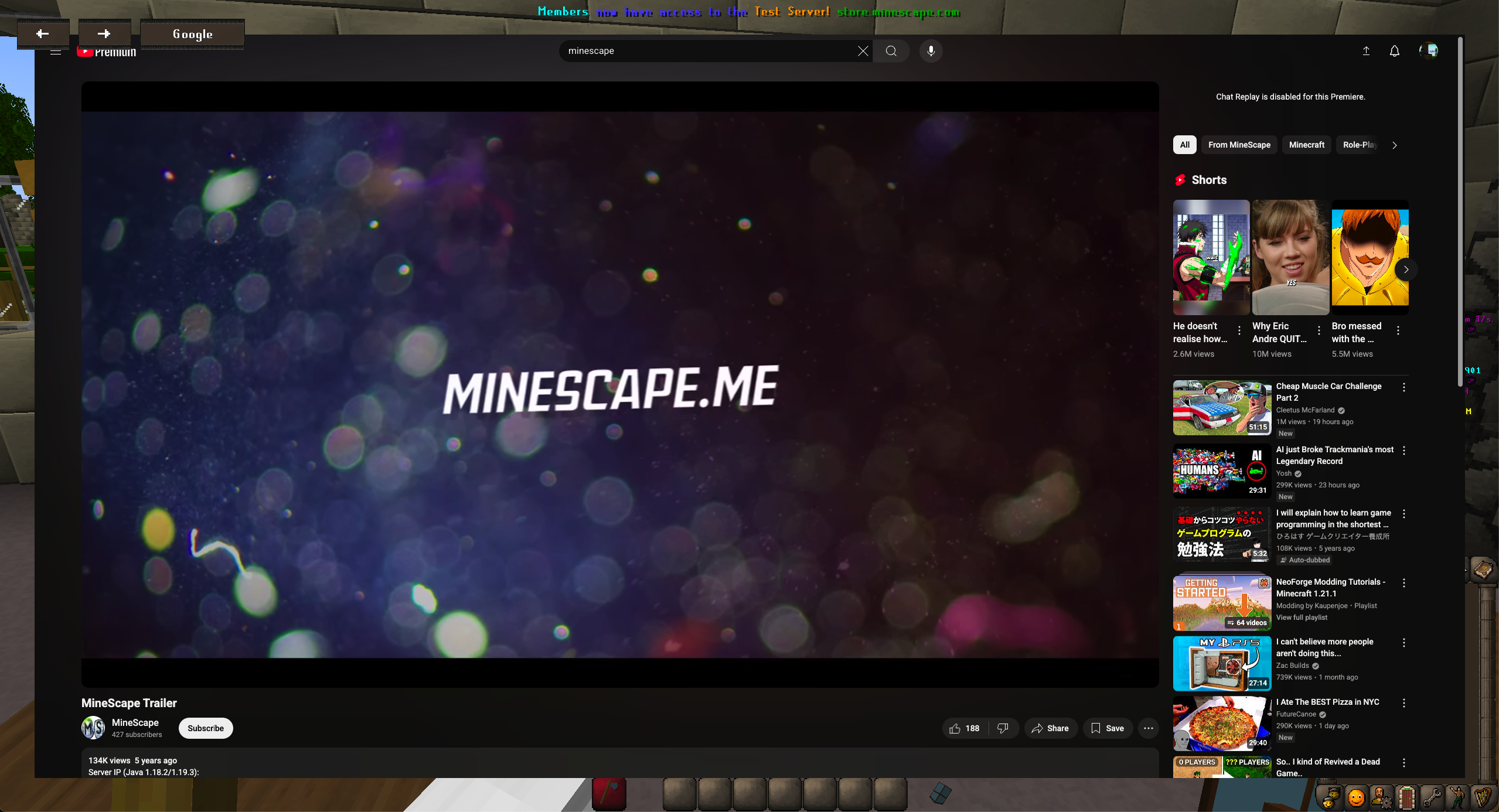Like the MineScape Trailer video
Image resolution: width=1499 pixels, height=812 pixels.
tap(965, 728)
